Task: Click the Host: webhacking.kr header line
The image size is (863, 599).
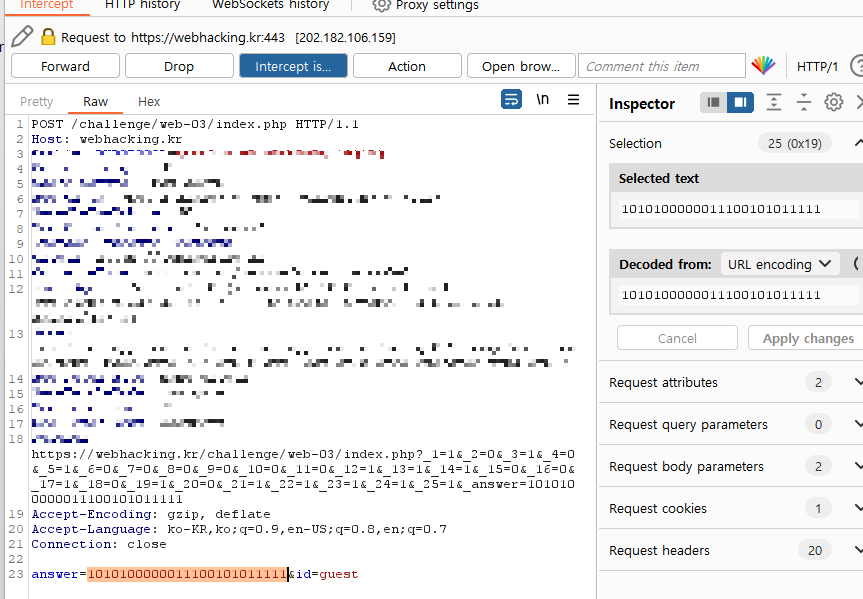Action: tap(106, 139)
